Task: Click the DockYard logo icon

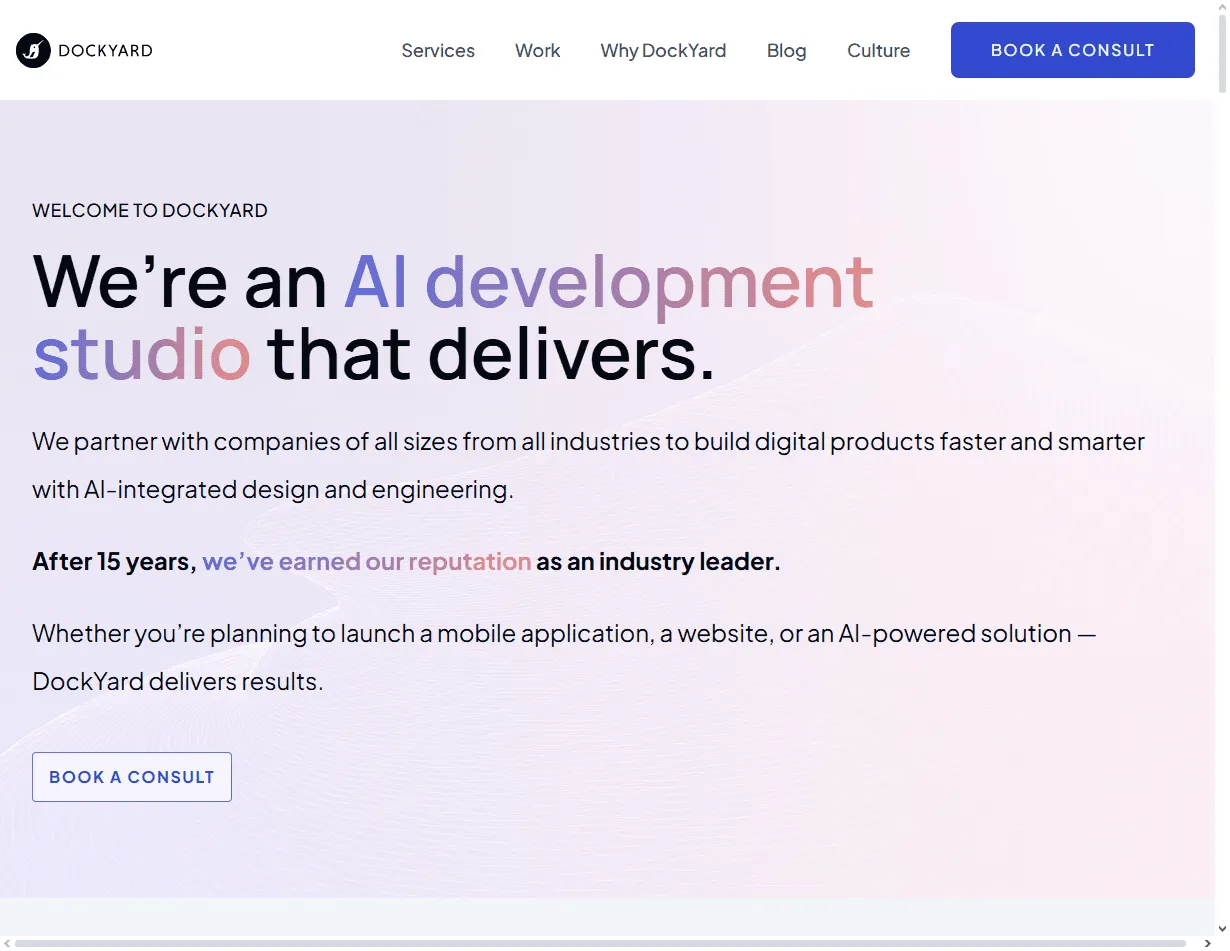Action: pos(34,50)
